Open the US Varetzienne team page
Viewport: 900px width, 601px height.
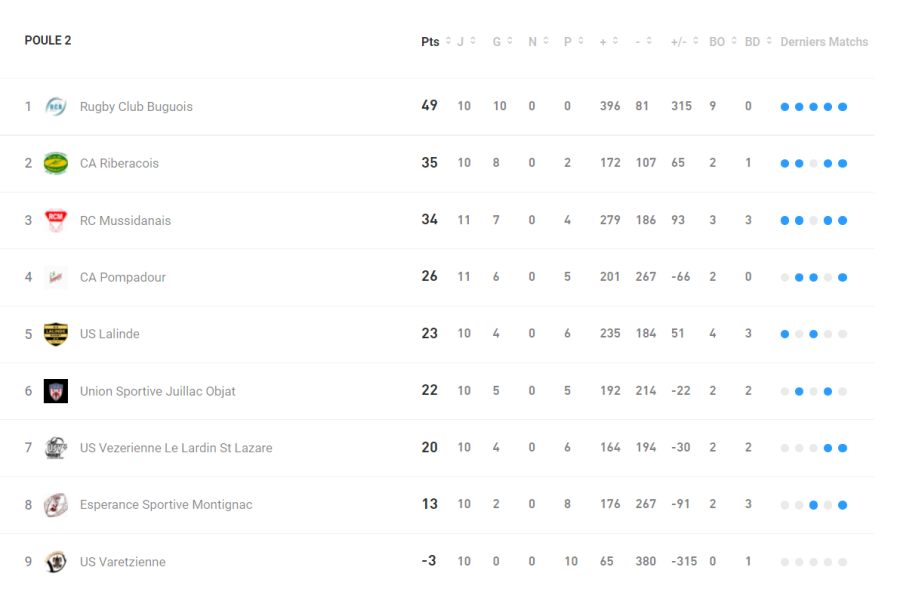(x=123, y=562)
